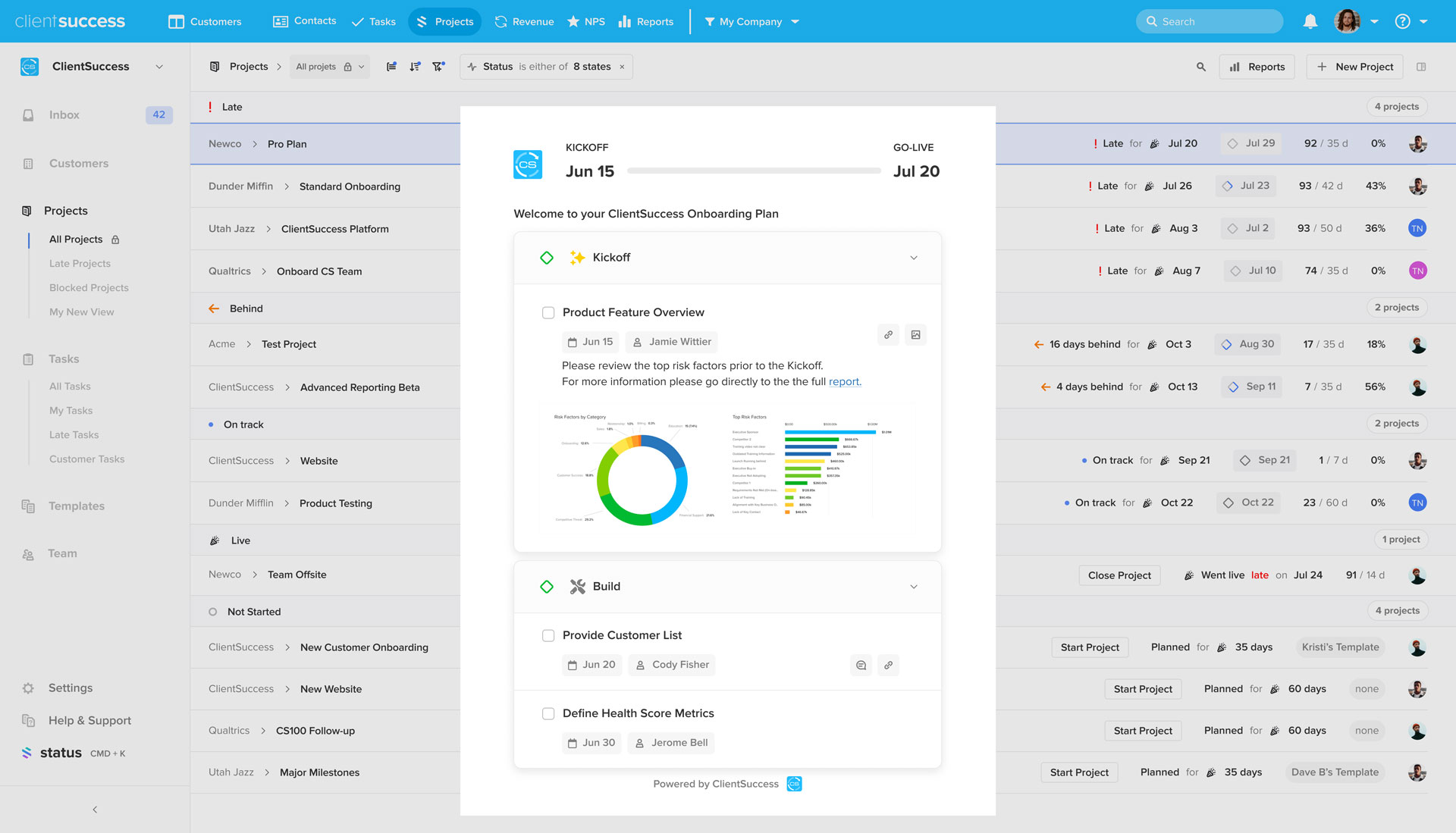The width and height of the screenshot is (1456, 833).
Task: Click the Kickoff to Go-Live progress bar
Action: point(754,171)
